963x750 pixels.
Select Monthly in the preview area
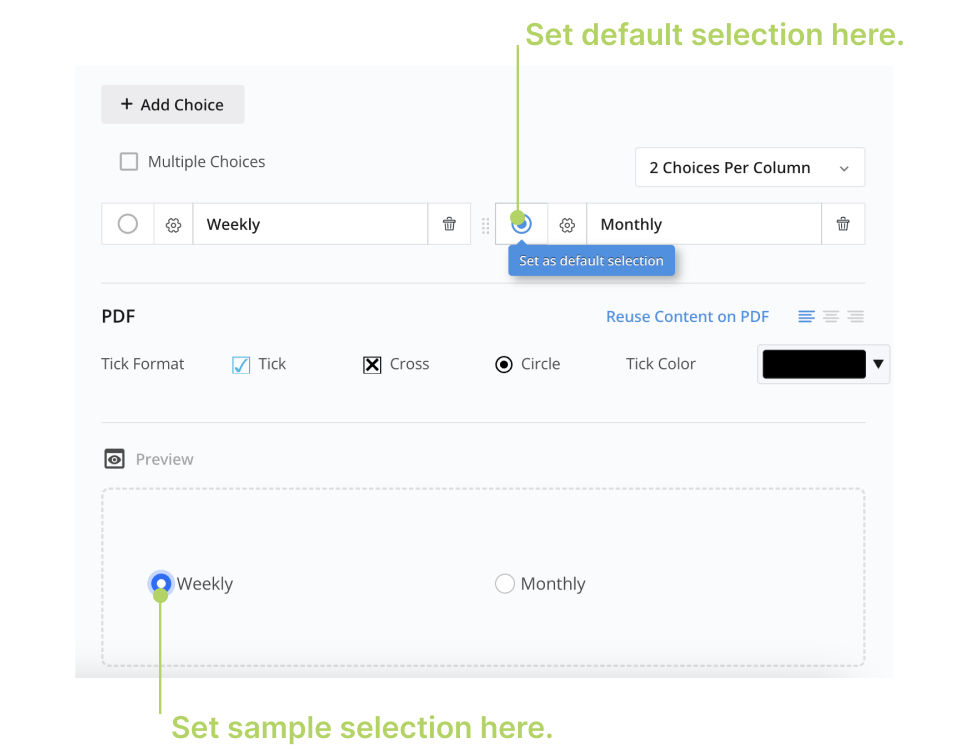(x=505, y=583)
